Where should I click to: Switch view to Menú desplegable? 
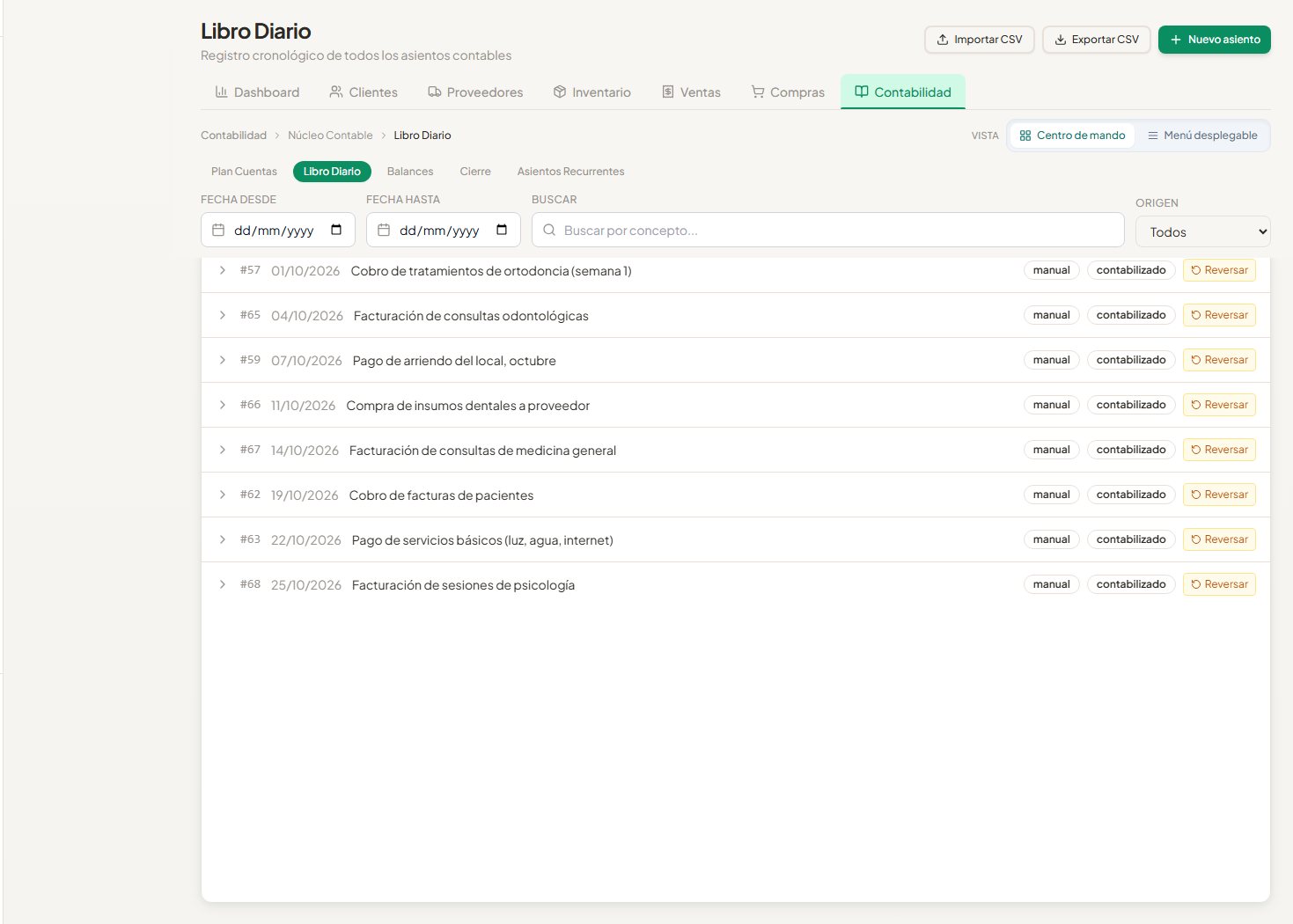1202,136
